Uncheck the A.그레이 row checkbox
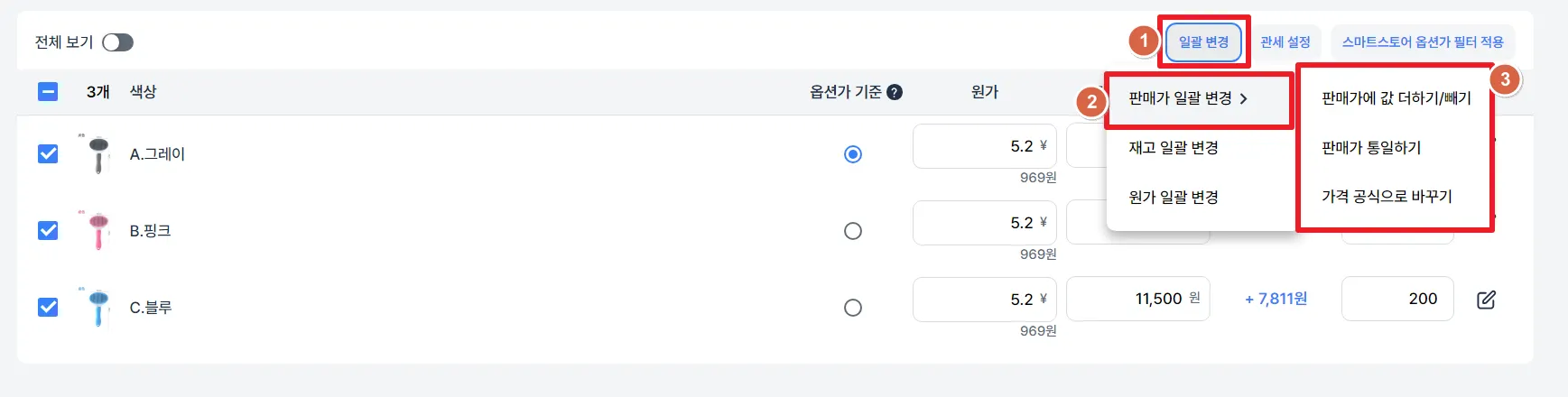The width and height of the screenshot is (1568, 397). coord(48,154)
